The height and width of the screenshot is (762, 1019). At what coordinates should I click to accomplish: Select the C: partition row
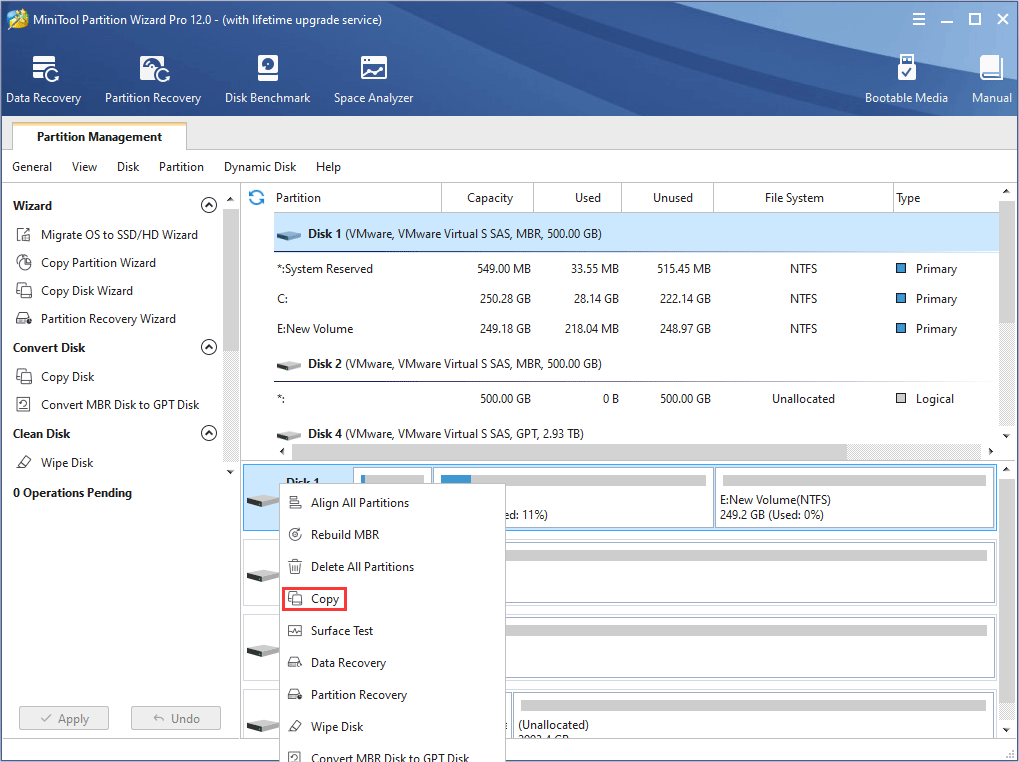click(636, 299)
